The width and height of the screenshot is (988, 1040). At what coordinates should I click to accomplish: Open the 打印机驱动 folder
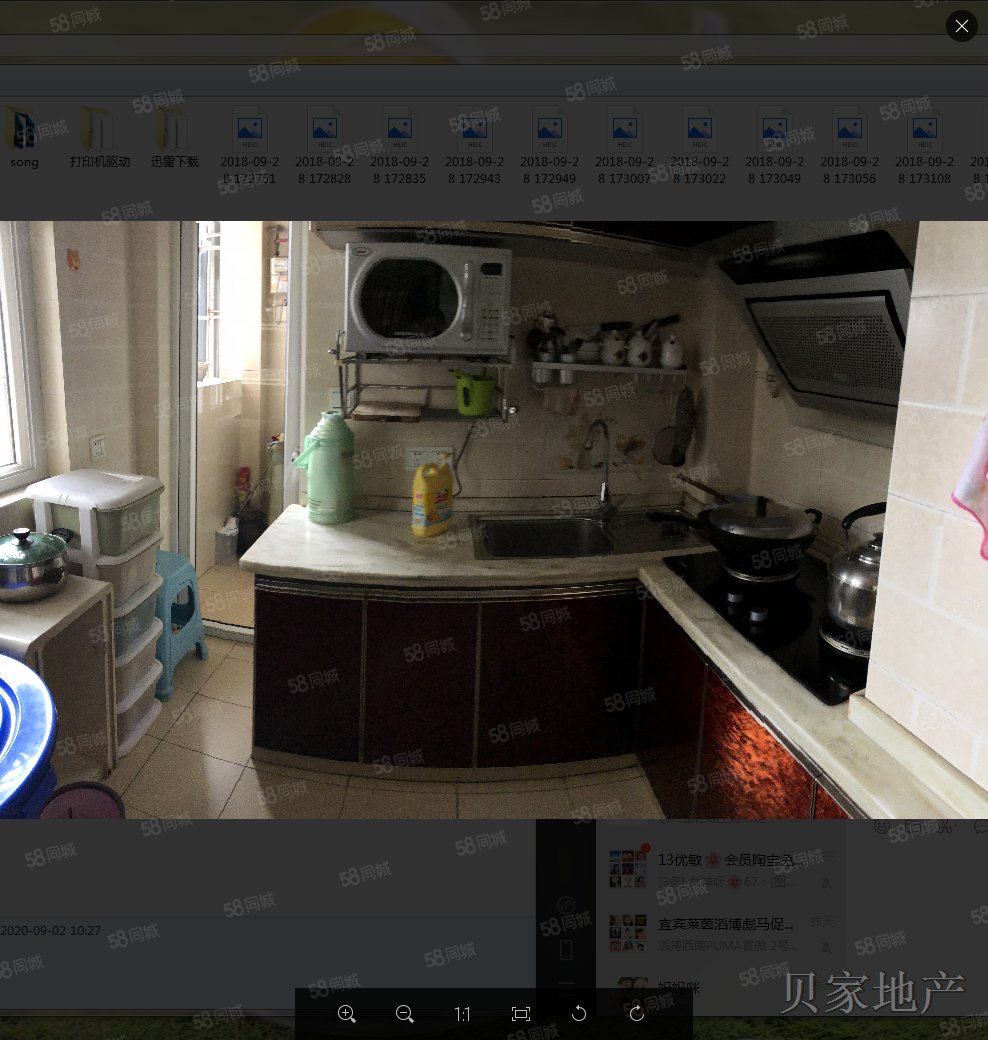pos(99,136)
